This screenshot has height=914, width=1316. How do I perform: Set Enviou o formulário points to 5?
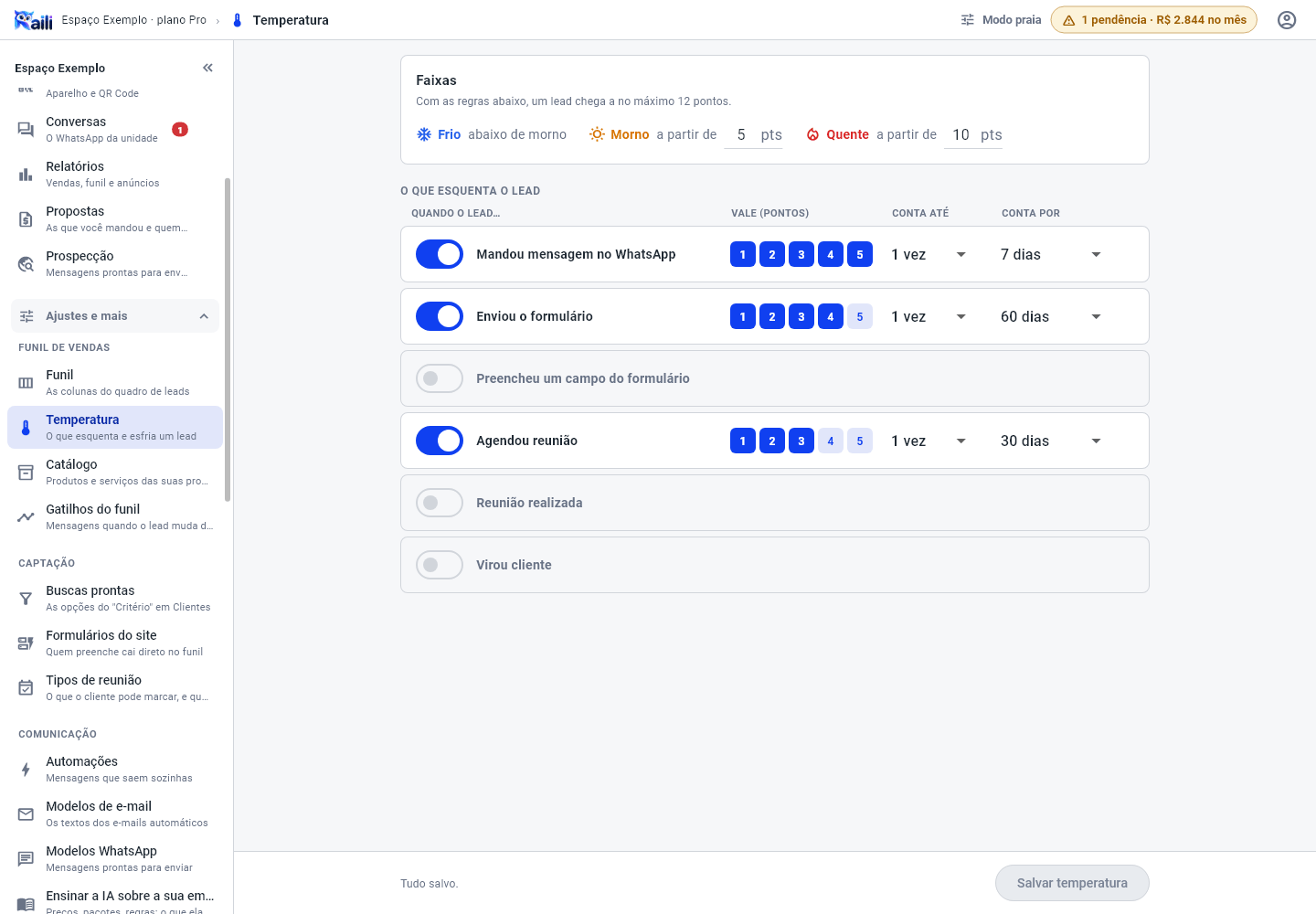[x=860, y=316]
